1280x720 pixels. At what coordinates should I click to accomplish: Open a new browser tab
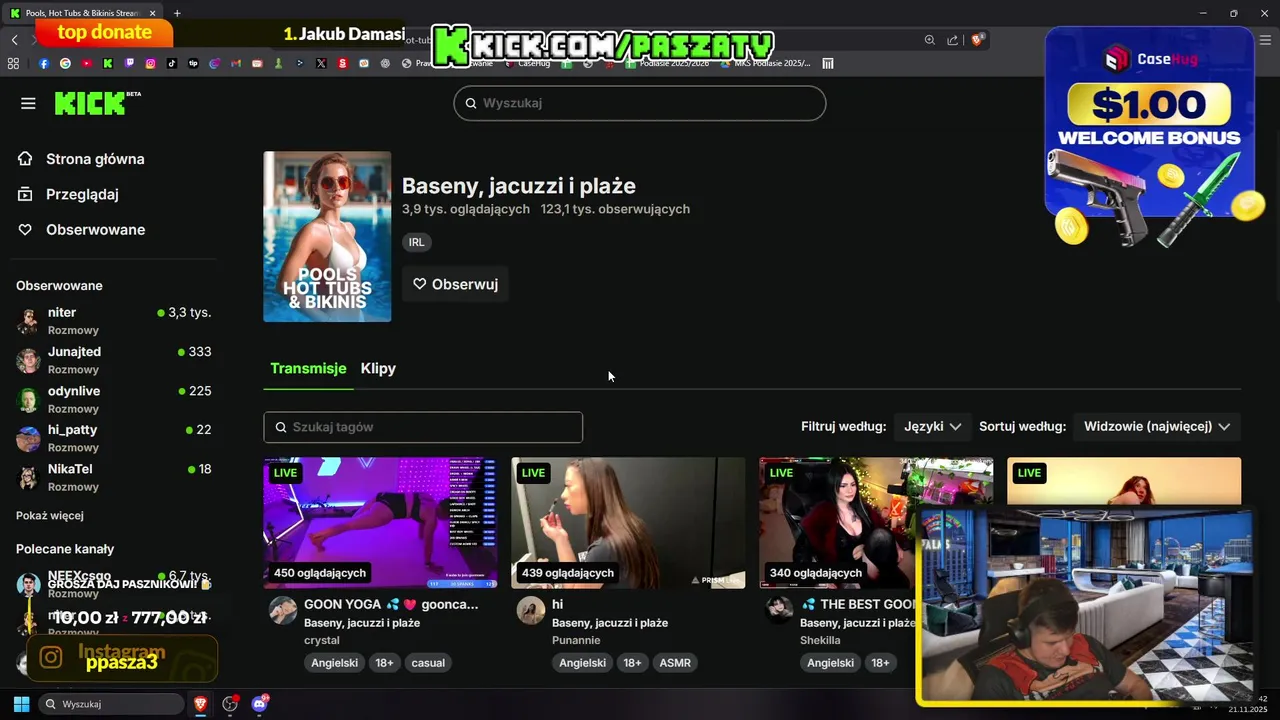click(177, 13)
